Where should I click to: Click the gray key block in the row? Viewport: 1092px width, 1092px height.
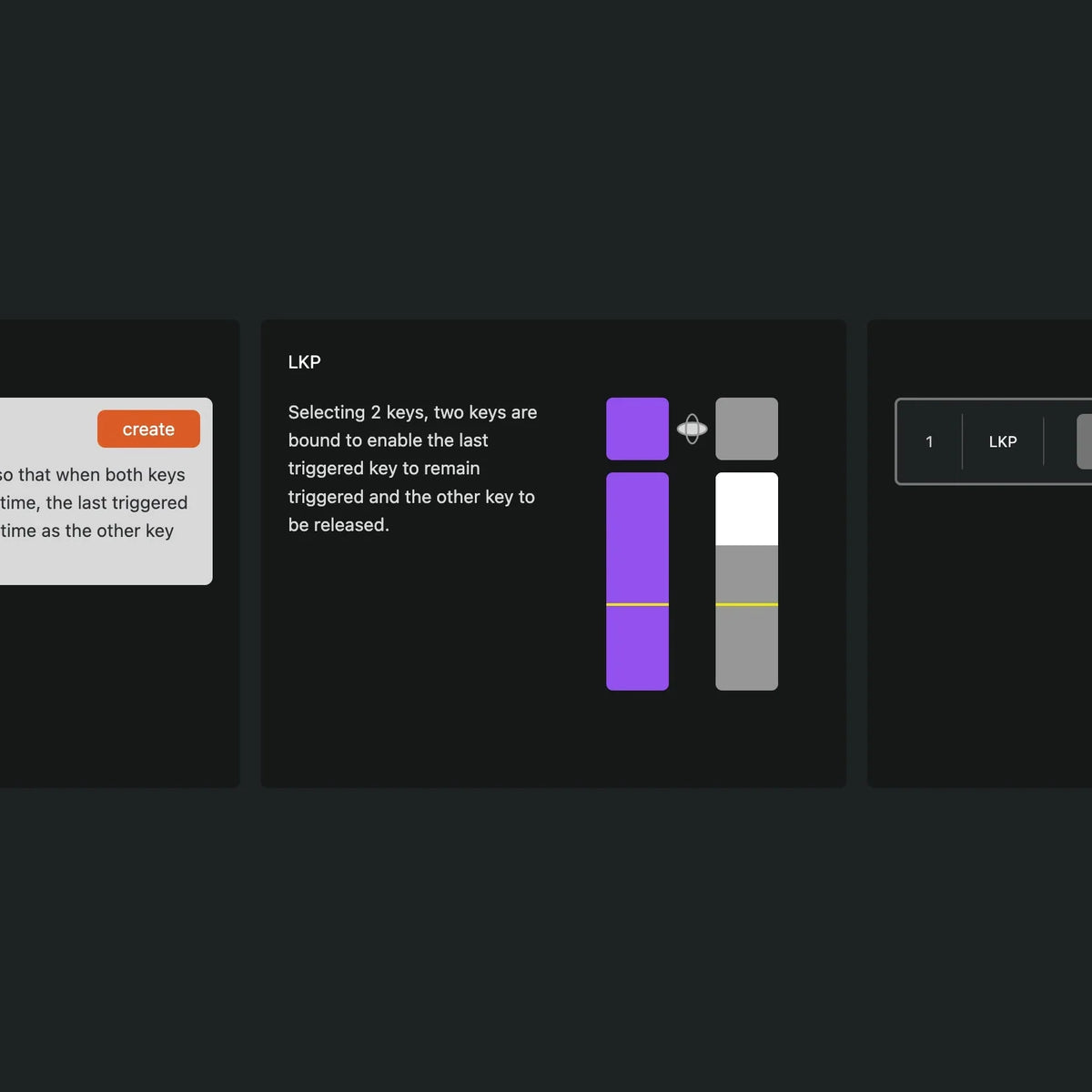coord(1084,441)
